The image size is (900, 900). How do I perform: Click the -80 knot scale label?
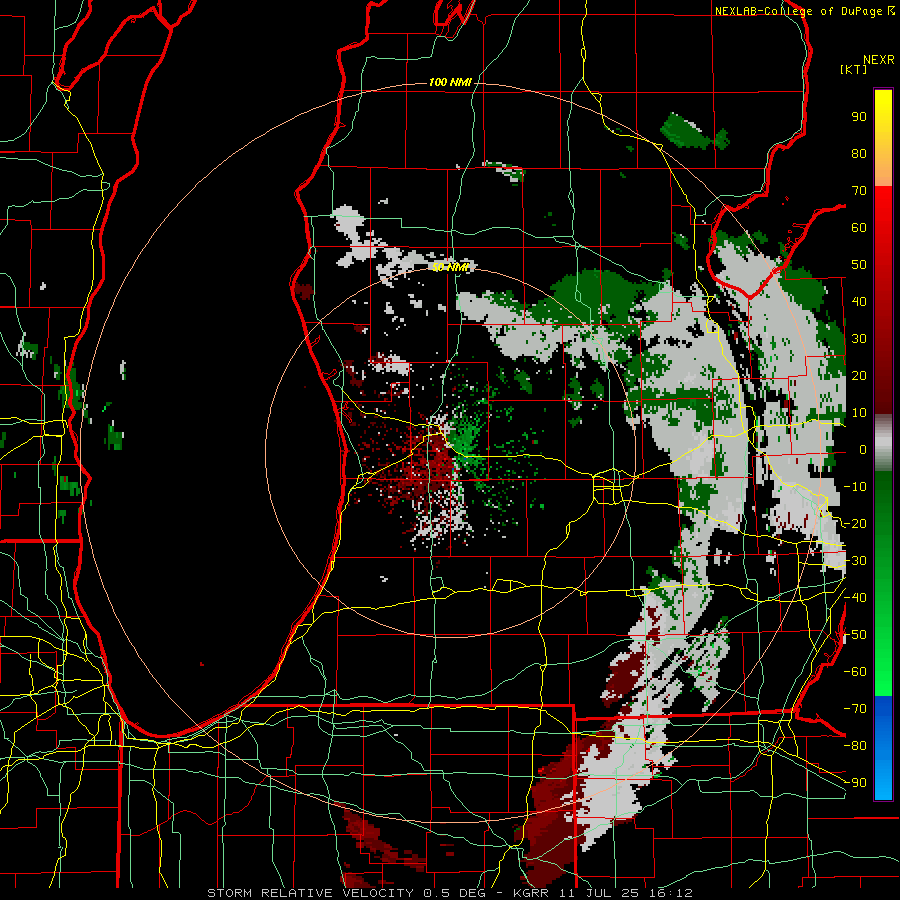pyautogui.click(x=855, y=746)
